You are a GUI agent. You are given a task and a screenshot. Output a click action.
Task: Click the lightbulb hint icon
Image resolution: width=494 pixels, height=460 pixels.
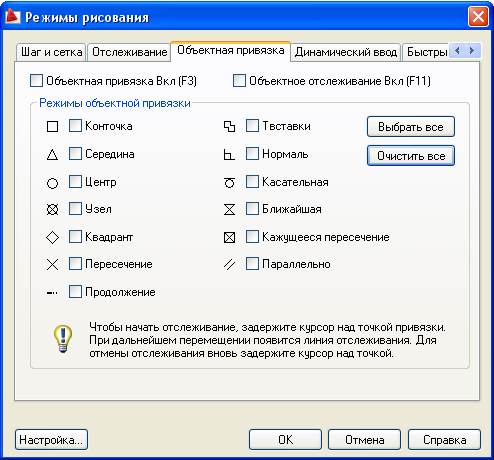63,339
